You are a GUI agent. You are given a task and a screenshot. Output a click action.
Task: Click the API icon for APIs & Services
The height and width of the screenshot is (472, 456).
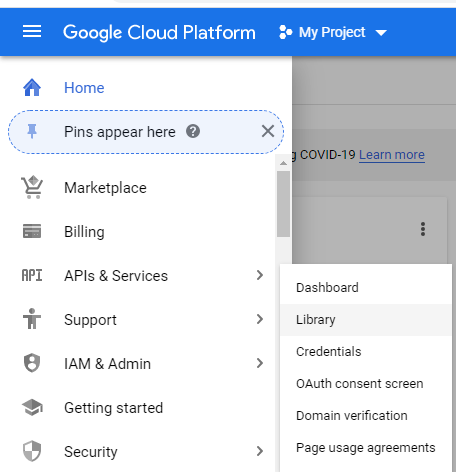pos(32,275)
